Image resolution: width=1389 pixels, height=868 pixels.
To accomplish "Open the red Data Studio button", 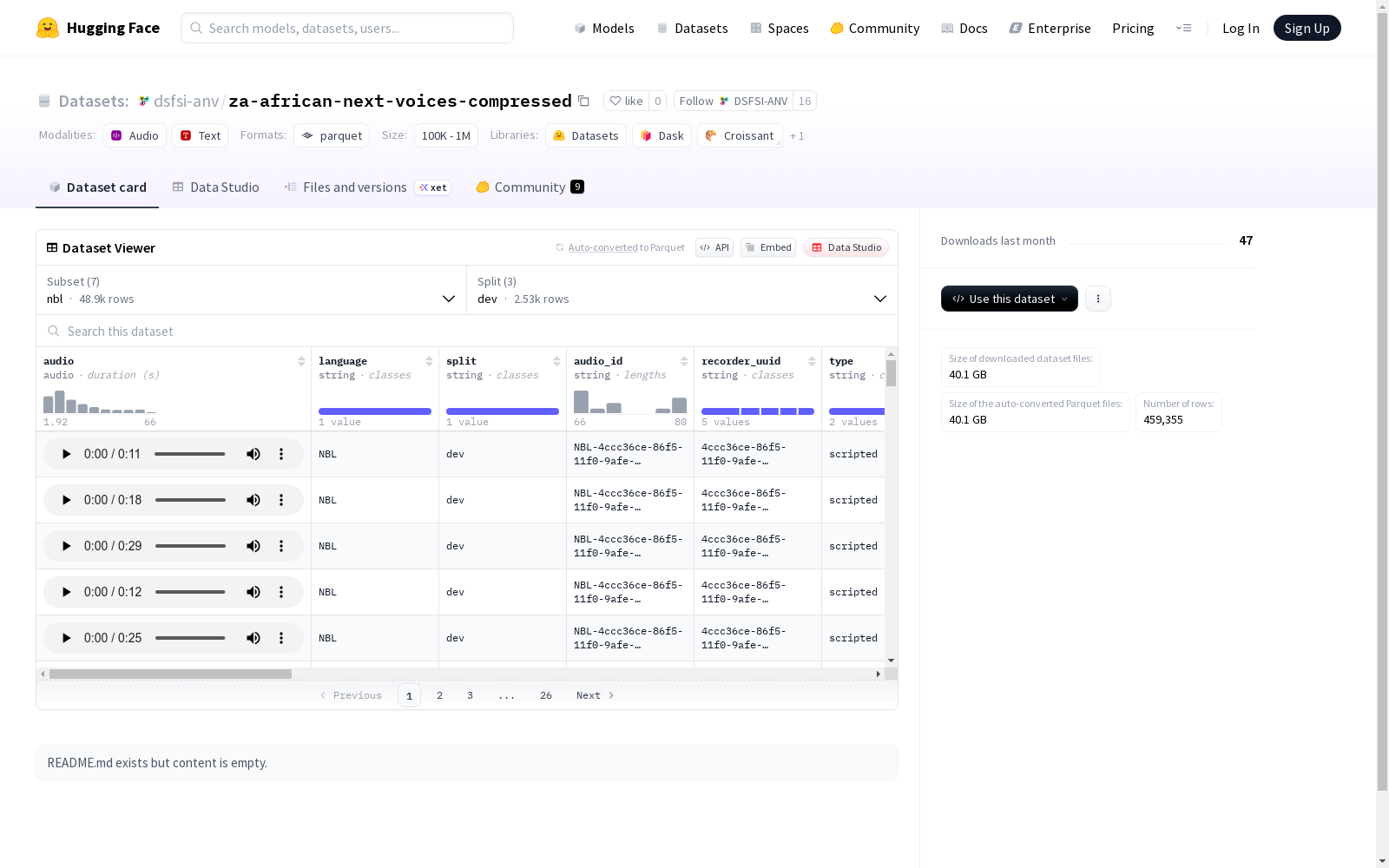I will click(x=846, y=247).
